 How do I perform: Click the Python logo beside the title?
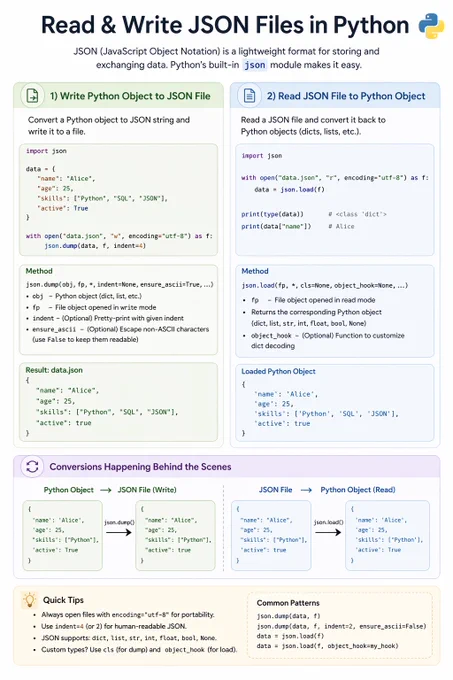click(x=430, y=26)
